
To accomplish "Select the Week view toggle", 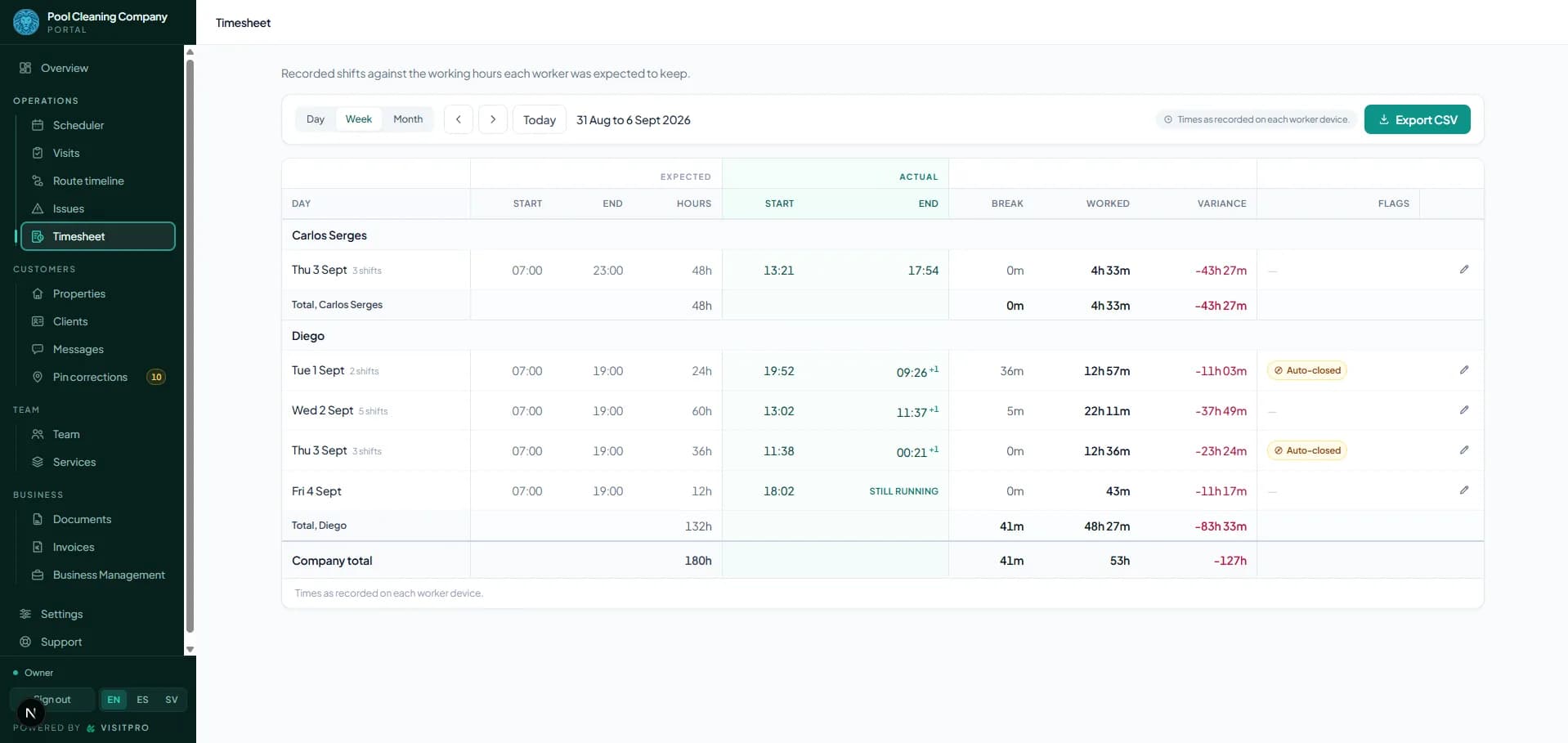I will click(359, 119).
